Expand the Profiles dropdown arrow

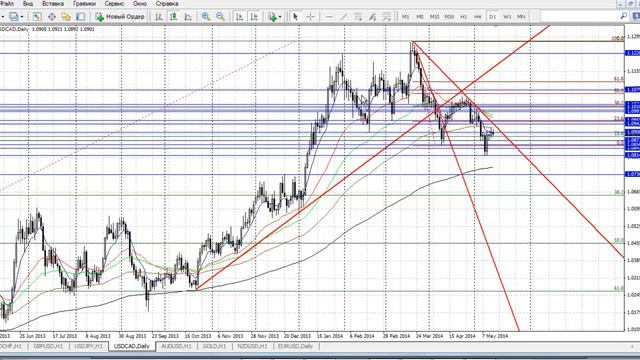coord(22,17)
